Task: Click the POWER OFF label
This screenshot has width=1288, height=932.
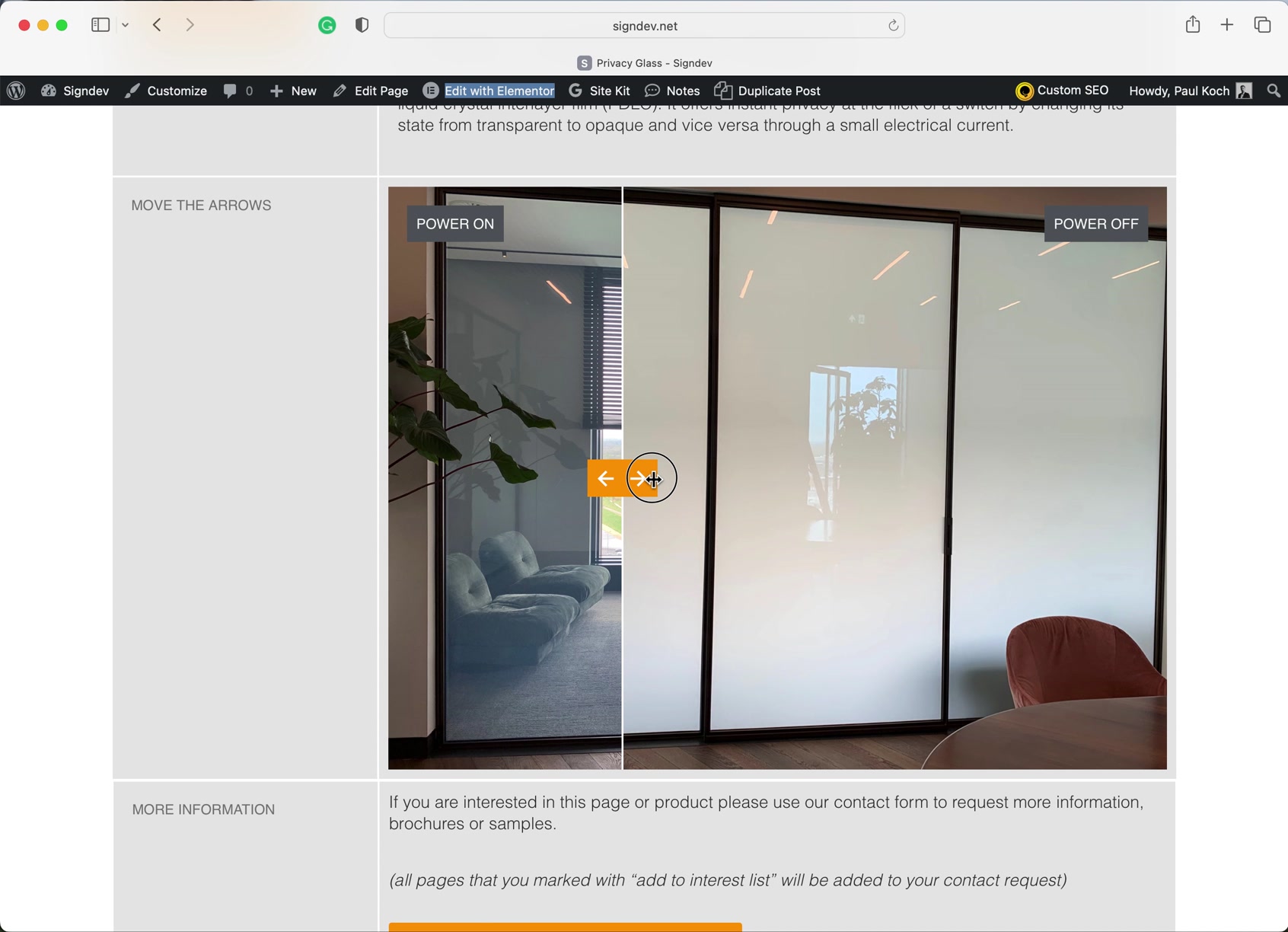Action: [x=1095, y=224]
